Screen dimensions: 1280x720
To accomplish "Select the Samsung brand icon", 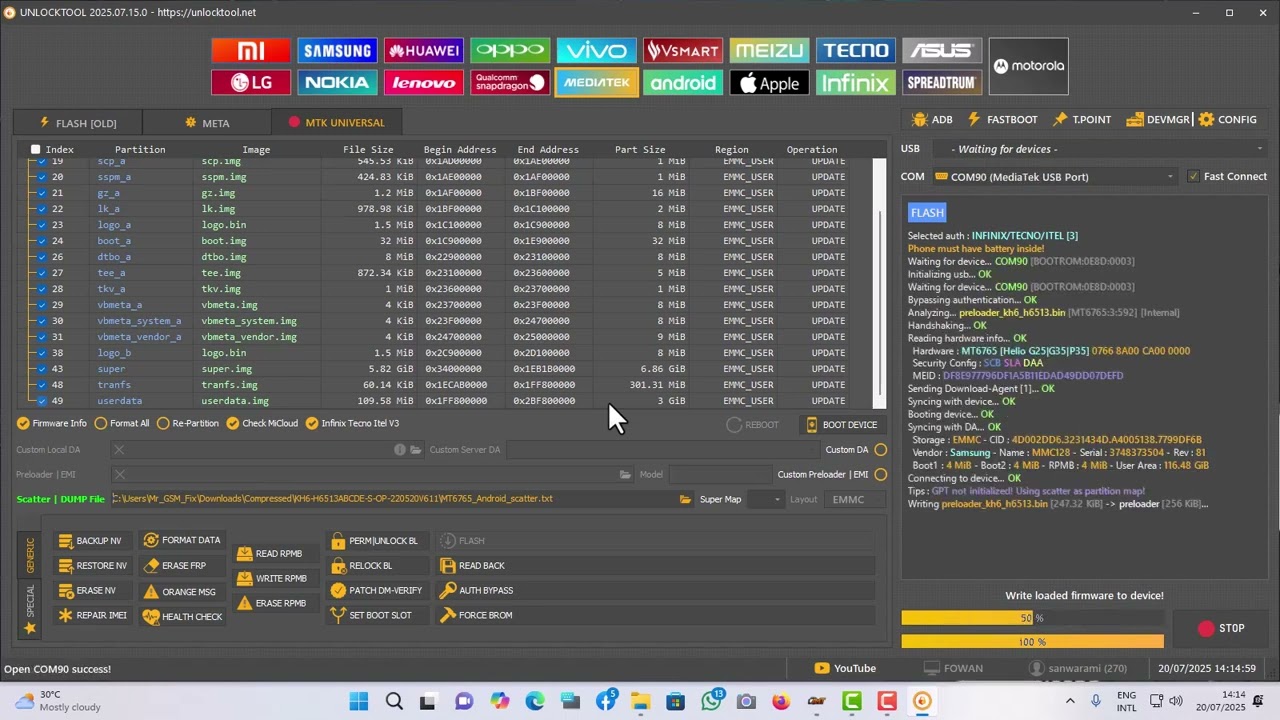I will (337, 51).
